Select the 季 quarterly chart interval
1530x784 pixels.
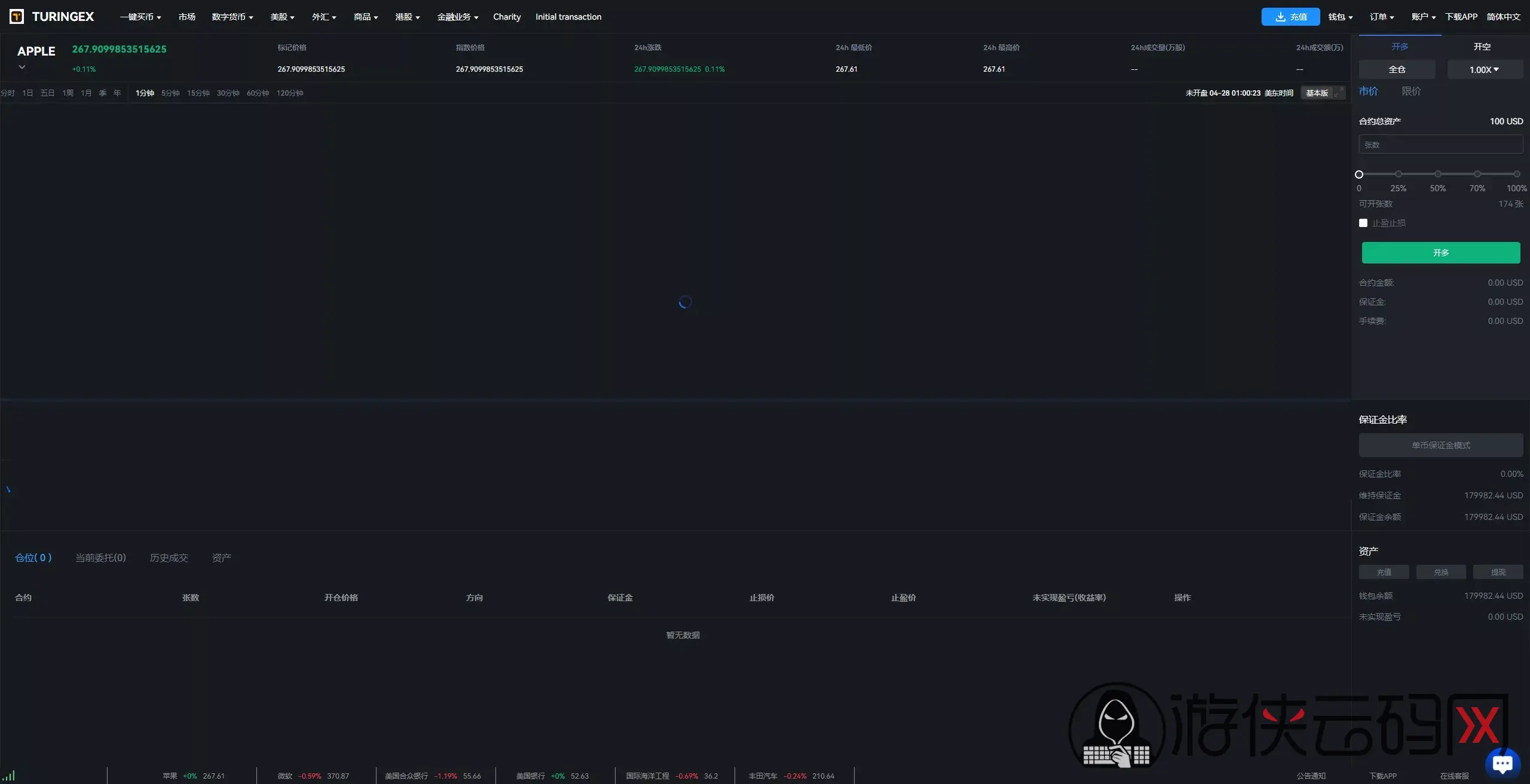coord(103,93)
